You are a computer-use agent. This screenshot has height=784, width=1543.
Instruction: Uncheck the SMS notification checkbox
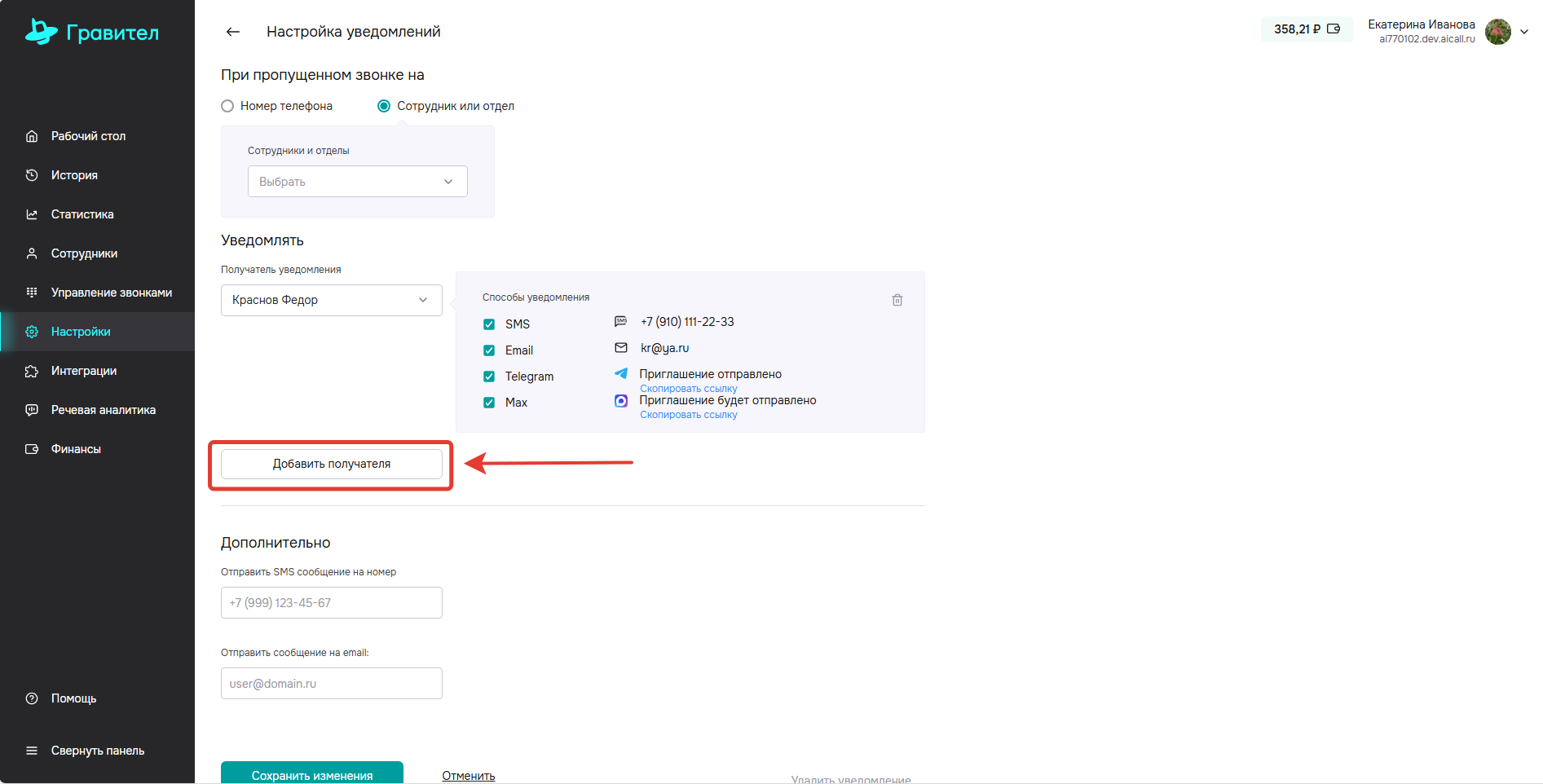489,324
